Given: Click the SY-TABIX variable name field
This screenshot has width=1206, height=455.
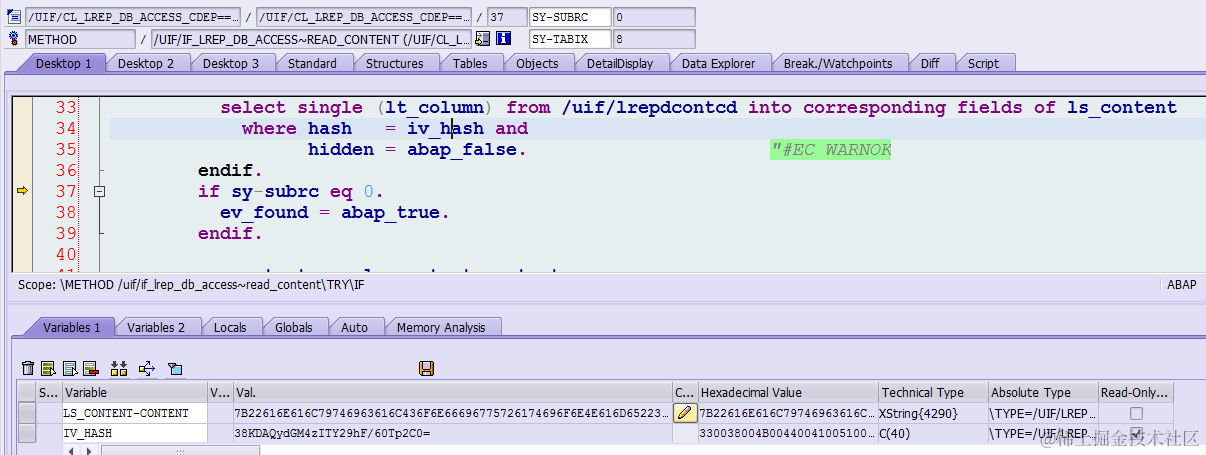Looking at the screenshot, I should point(569,39).
